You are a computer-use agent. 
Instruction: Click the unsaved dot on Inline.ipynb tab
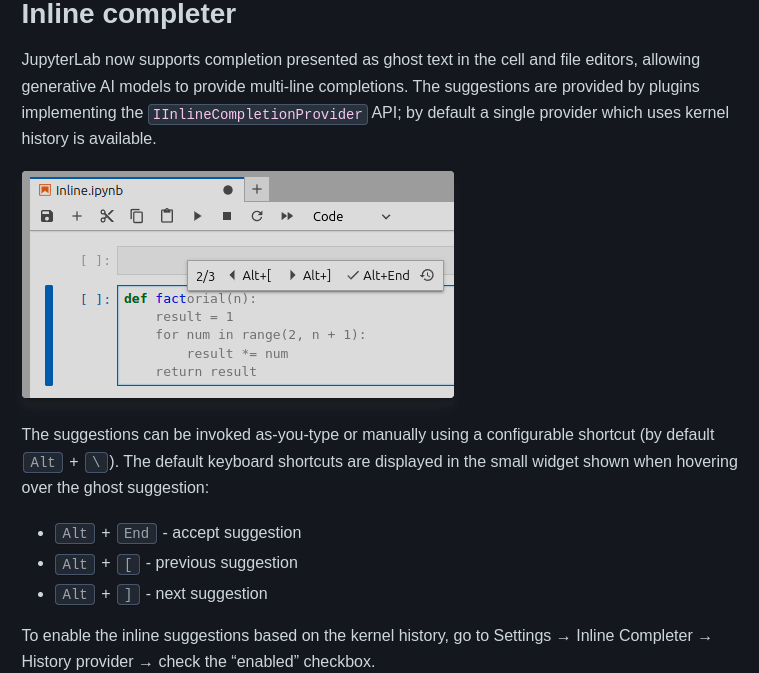click(x=228, y=190)
